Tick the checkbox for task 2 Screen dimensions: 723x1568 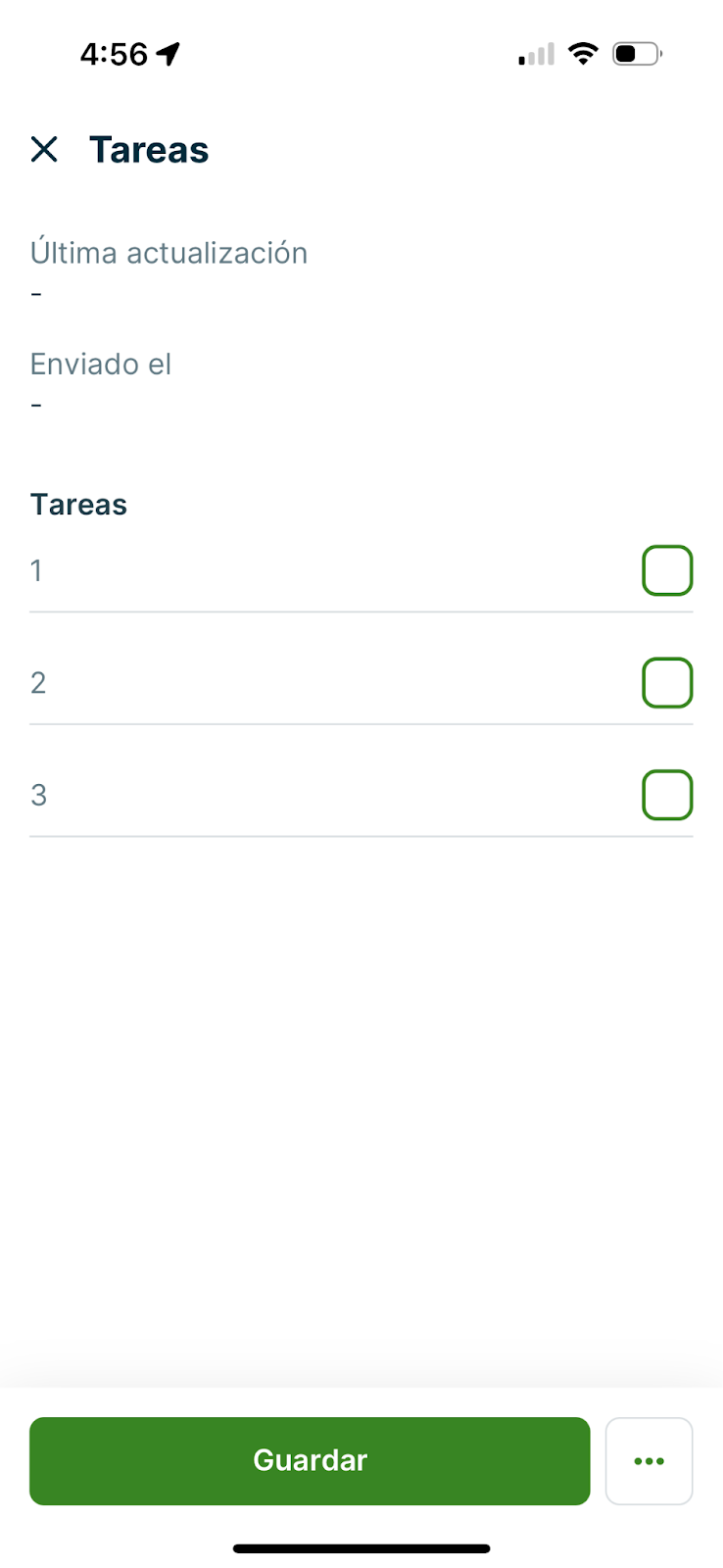tap(667, 683)
